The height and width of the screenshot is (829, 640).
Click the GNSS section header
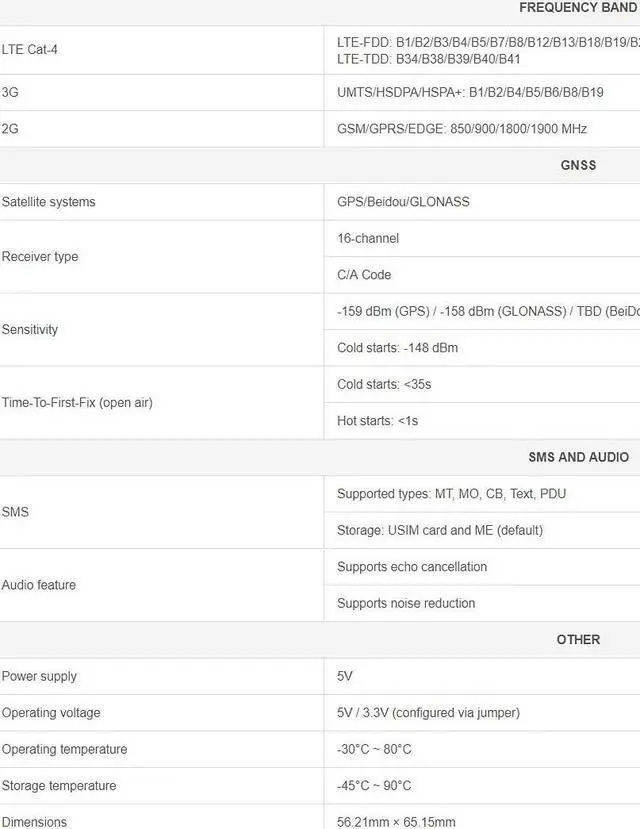tap(578, 165)
